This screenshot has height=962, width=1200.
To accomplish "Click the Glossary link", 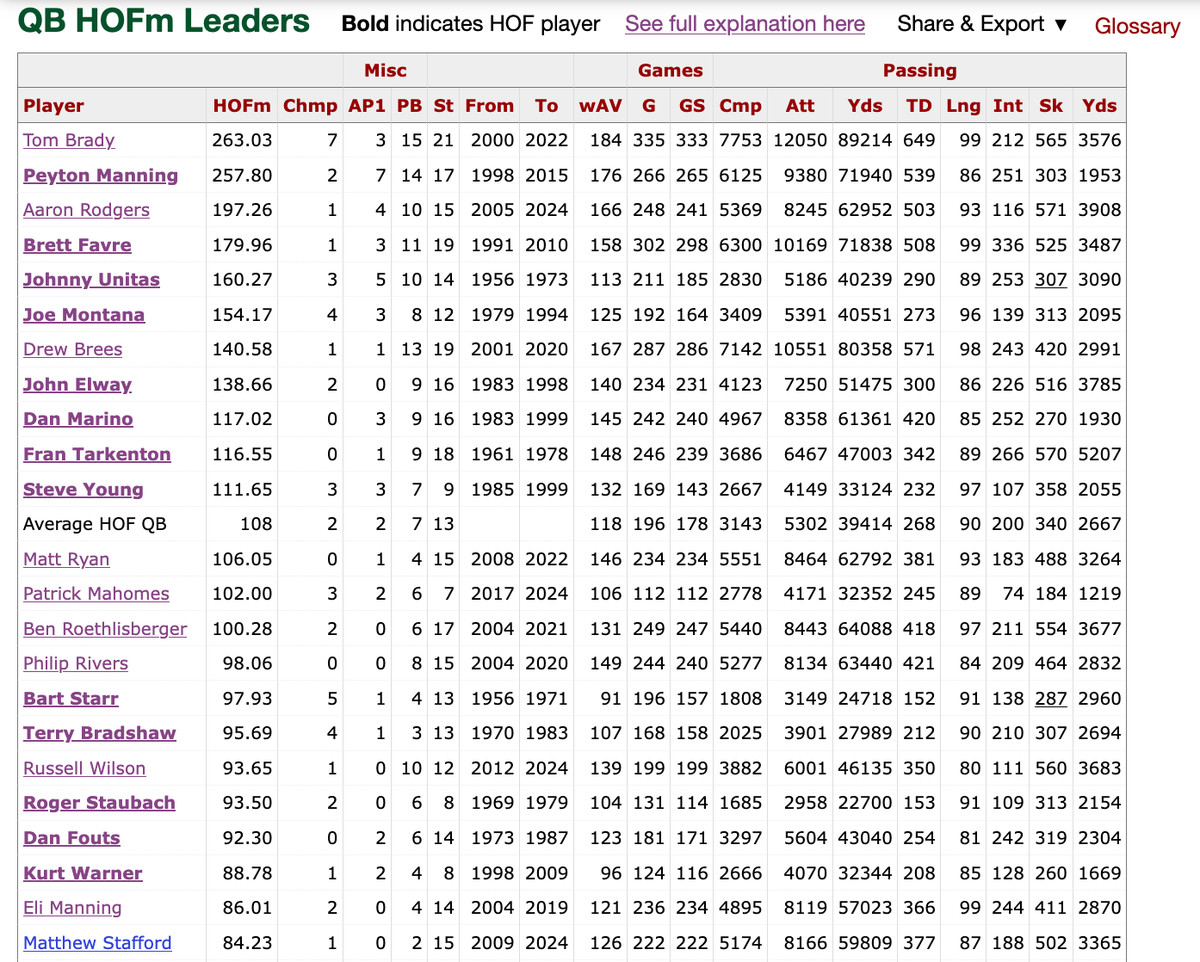I will [x=1137, y=26].
